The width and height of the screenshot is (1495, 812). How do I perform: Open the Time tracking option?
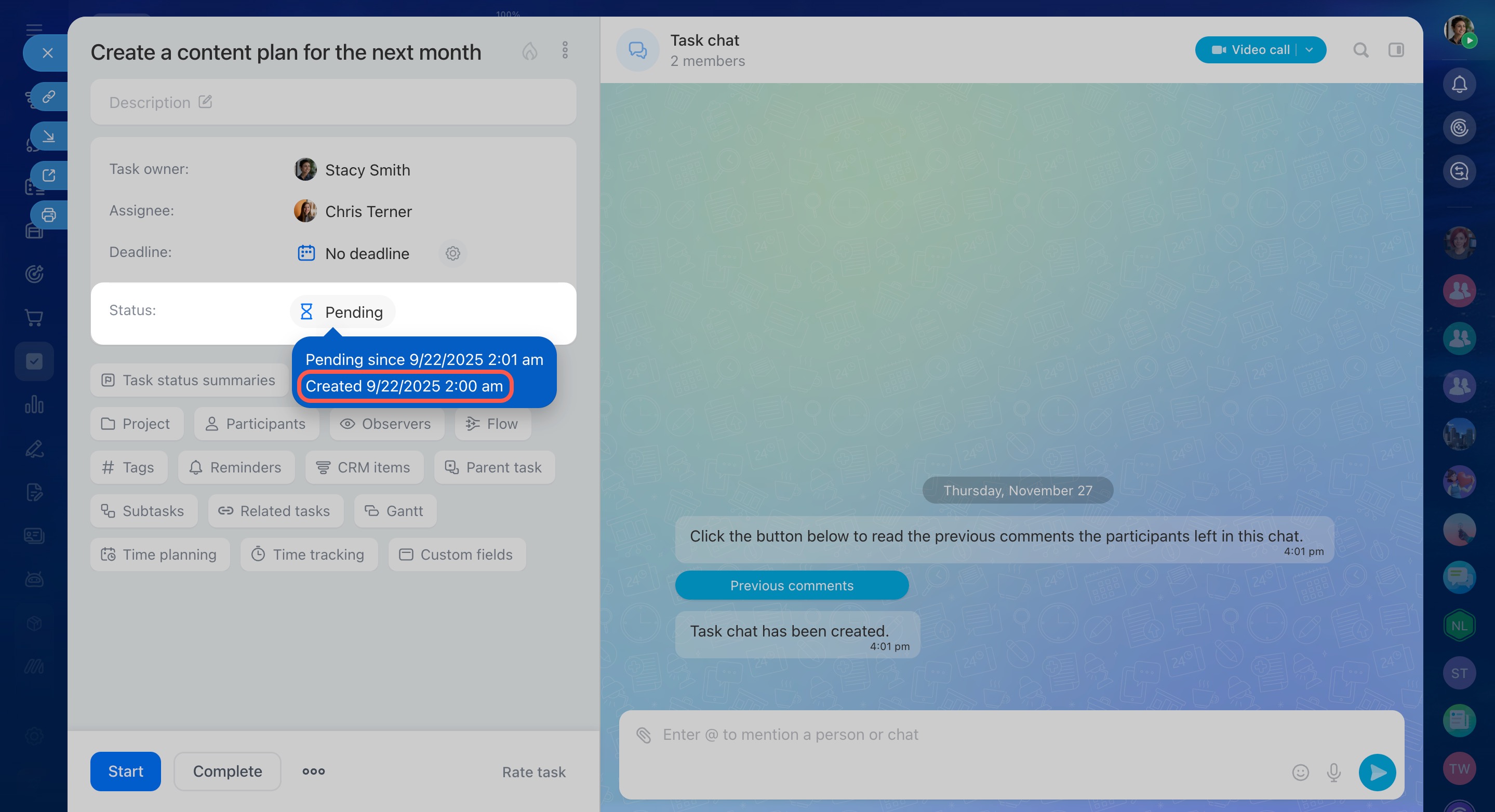click(309, 554)
